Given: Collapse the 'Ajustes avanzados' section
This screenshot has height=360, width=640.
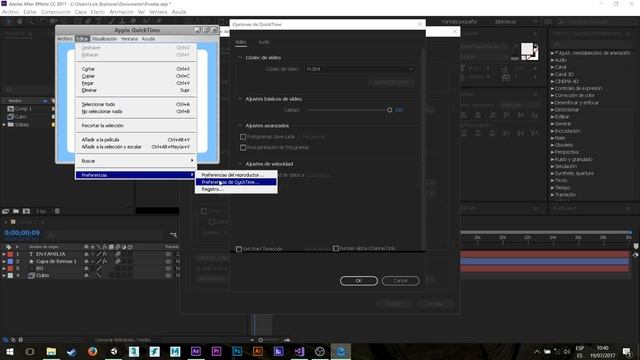Looking at the screenshot, I should pos(240,126).
